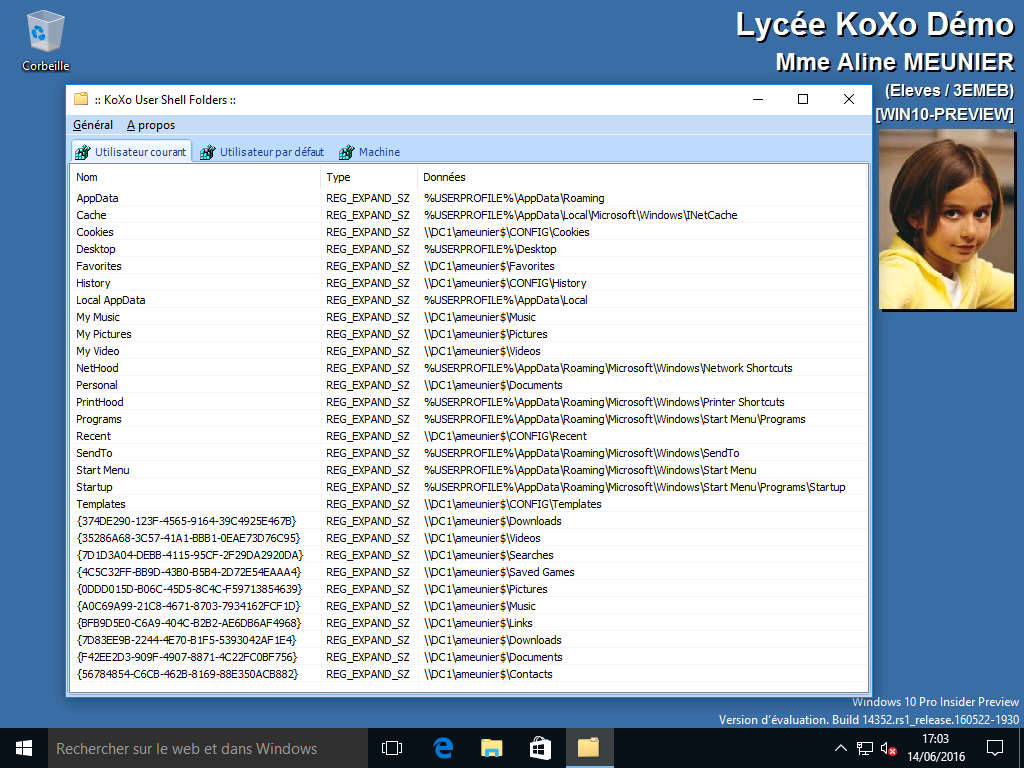
Task: Click the user photo of Aline Meunier
Action: pos(947,219)
